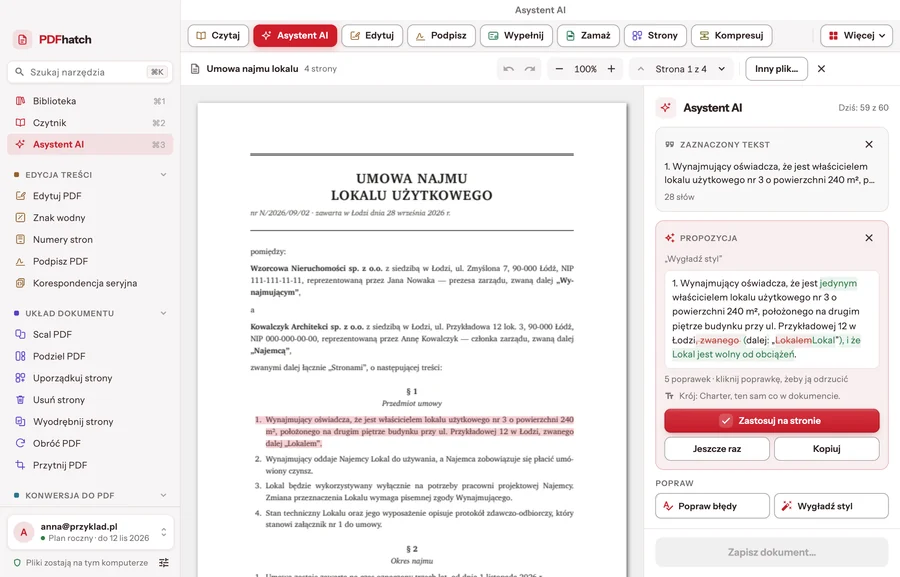
Task: Open Biblioteka in the sidebar
Action: (90, 101)
